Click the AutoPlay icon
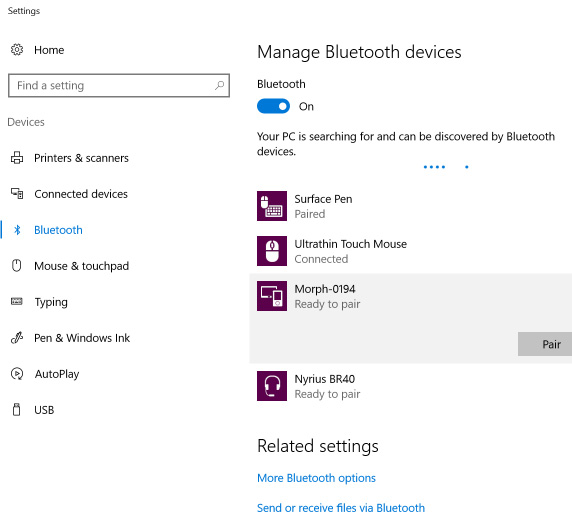The height and width of the screenshot is (523, 572). coord(17,373)
